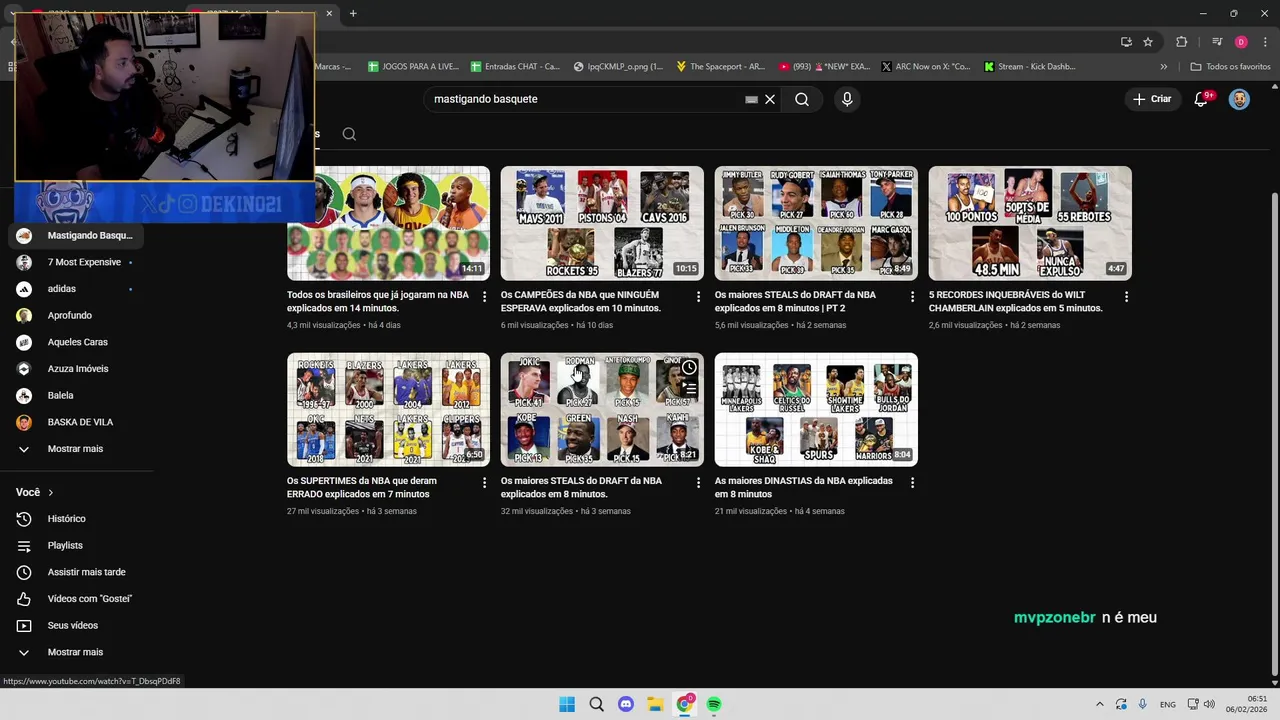The height and width of the screenshot is (720, 1280).
Task: Open the 'ARC Now on X' bookmark
Action: tap(925, 66)
